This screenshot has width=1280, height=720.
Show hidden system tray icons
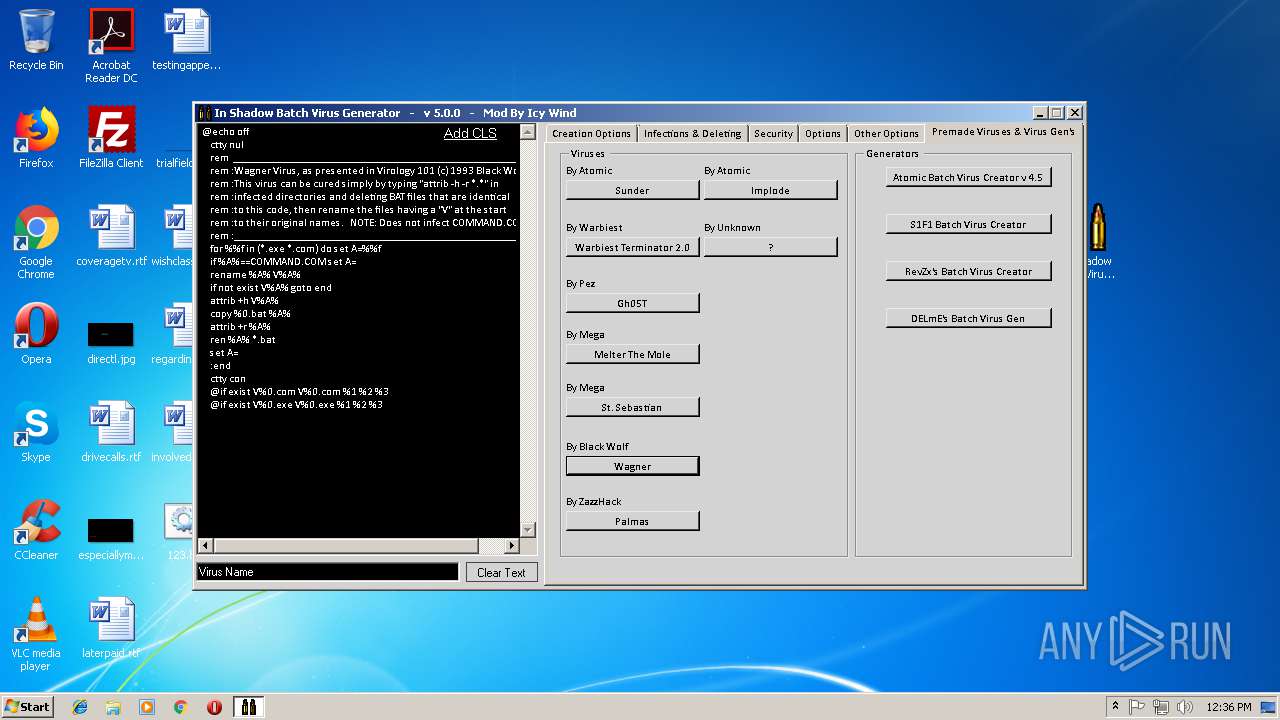pyautogui.click(x=1115, y=707)
